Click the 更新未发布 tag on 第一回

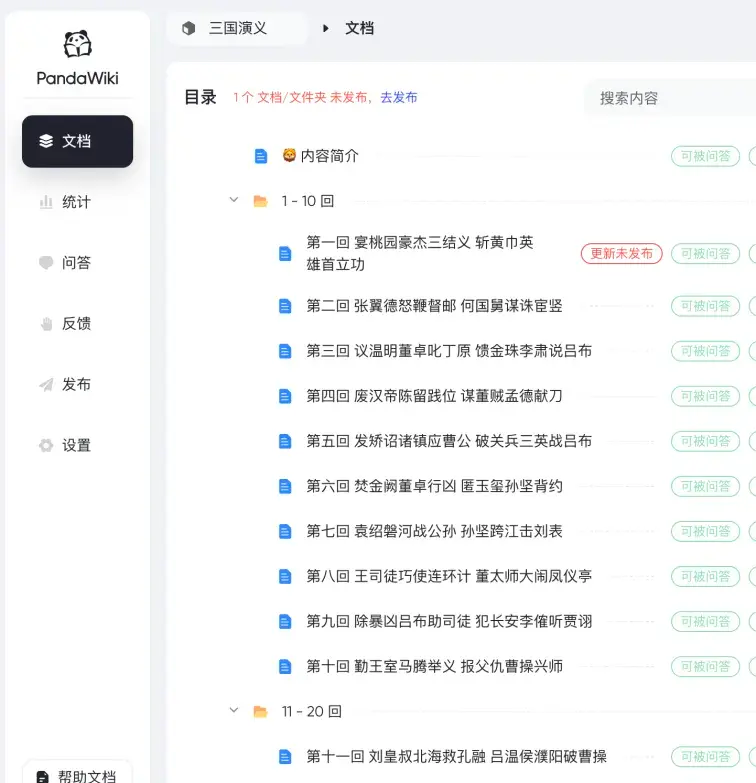tap(622, 254)
